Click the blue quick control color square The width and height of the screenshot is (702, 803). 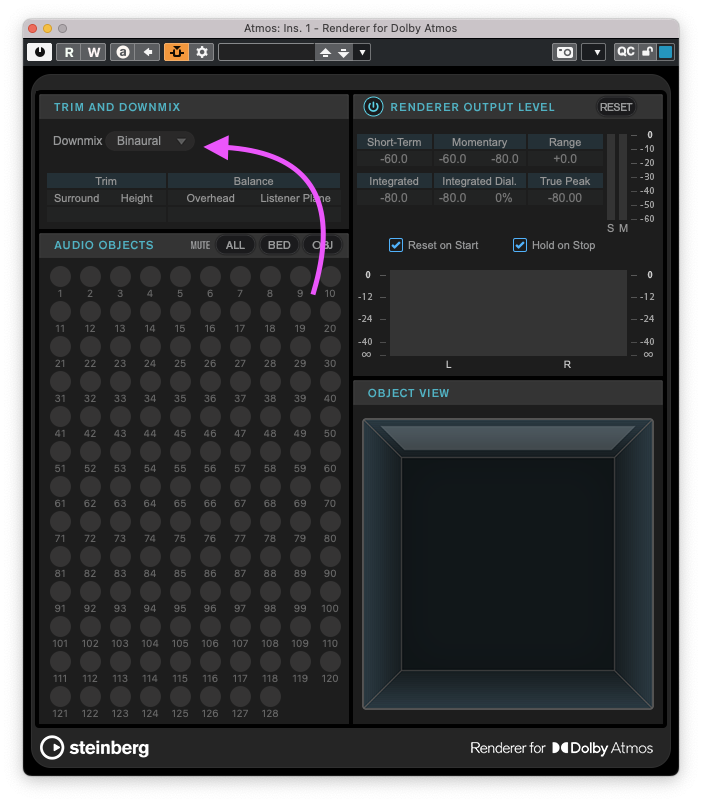click(665, 52)
